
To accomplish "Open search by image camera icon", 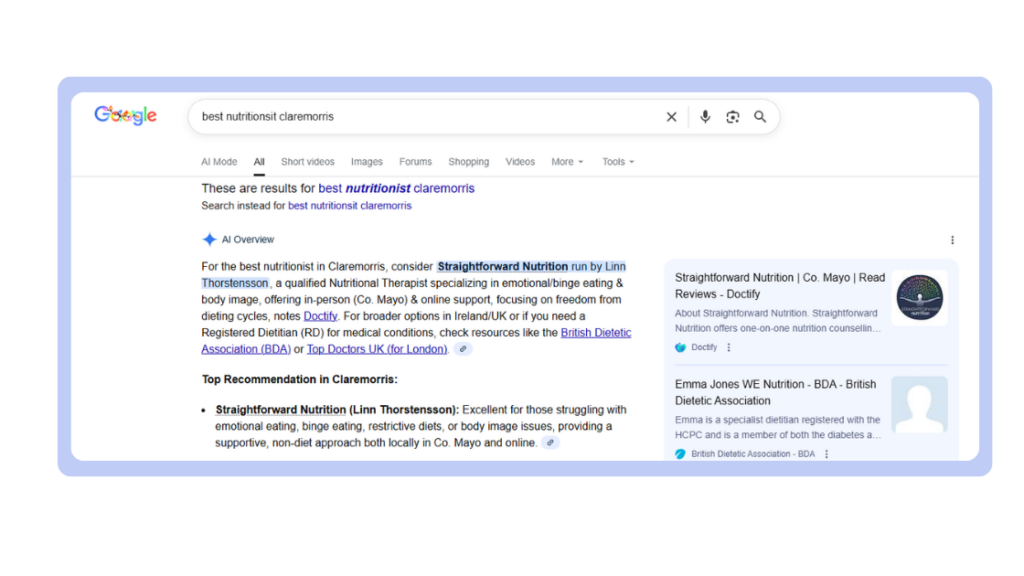I will coord(733,117).
